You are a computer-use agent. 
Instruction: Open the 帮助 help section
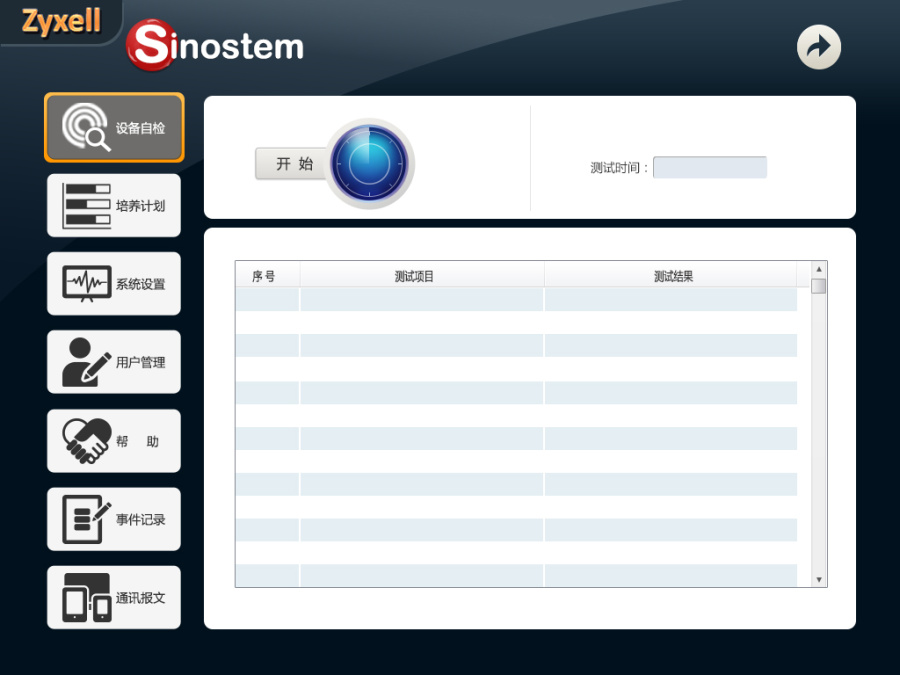114,441
